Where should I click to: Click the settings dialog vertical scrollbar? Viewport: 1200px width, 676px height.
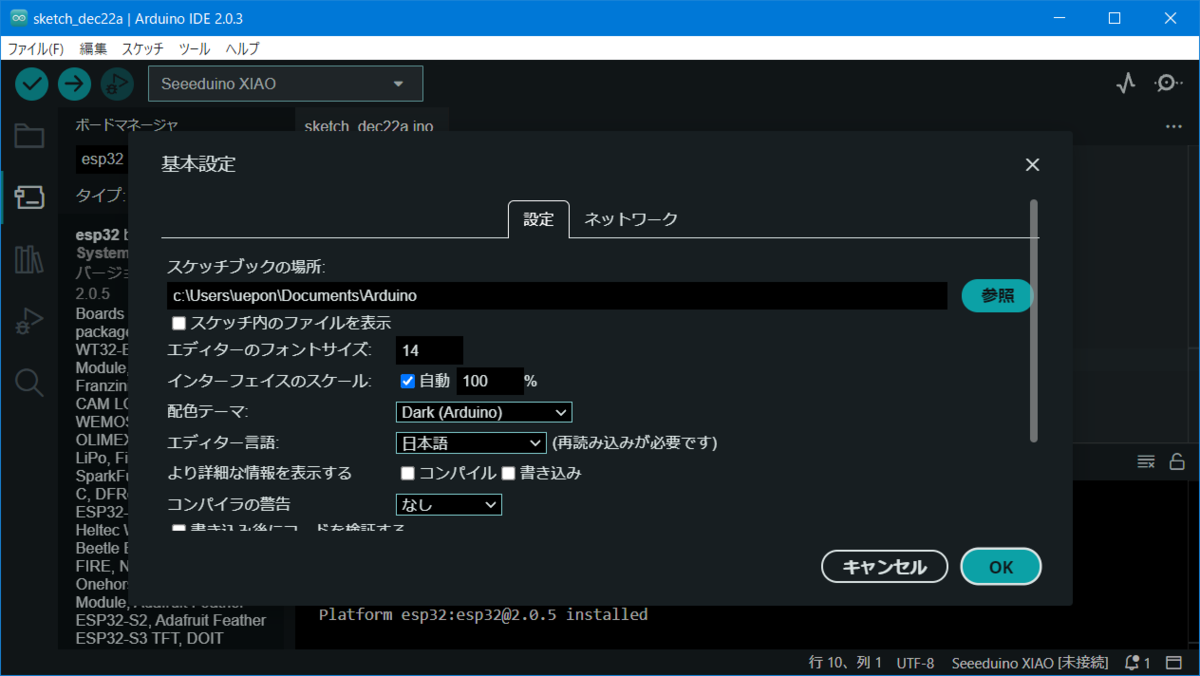coord(1034,321)
